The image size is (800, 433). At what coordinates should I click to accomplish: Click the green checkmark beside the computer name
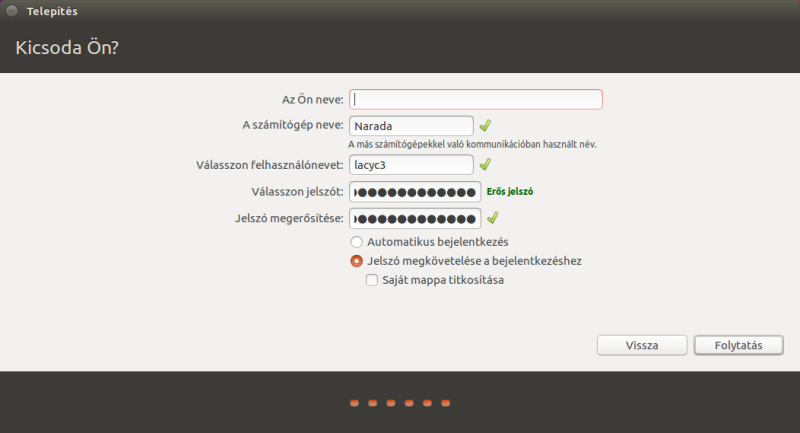[x=485, y=126]
